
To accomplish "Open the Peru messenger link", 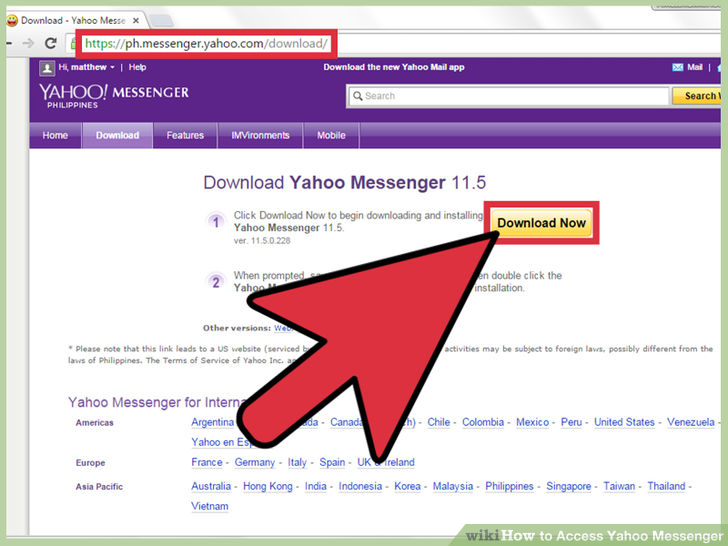I will [571, 422].
